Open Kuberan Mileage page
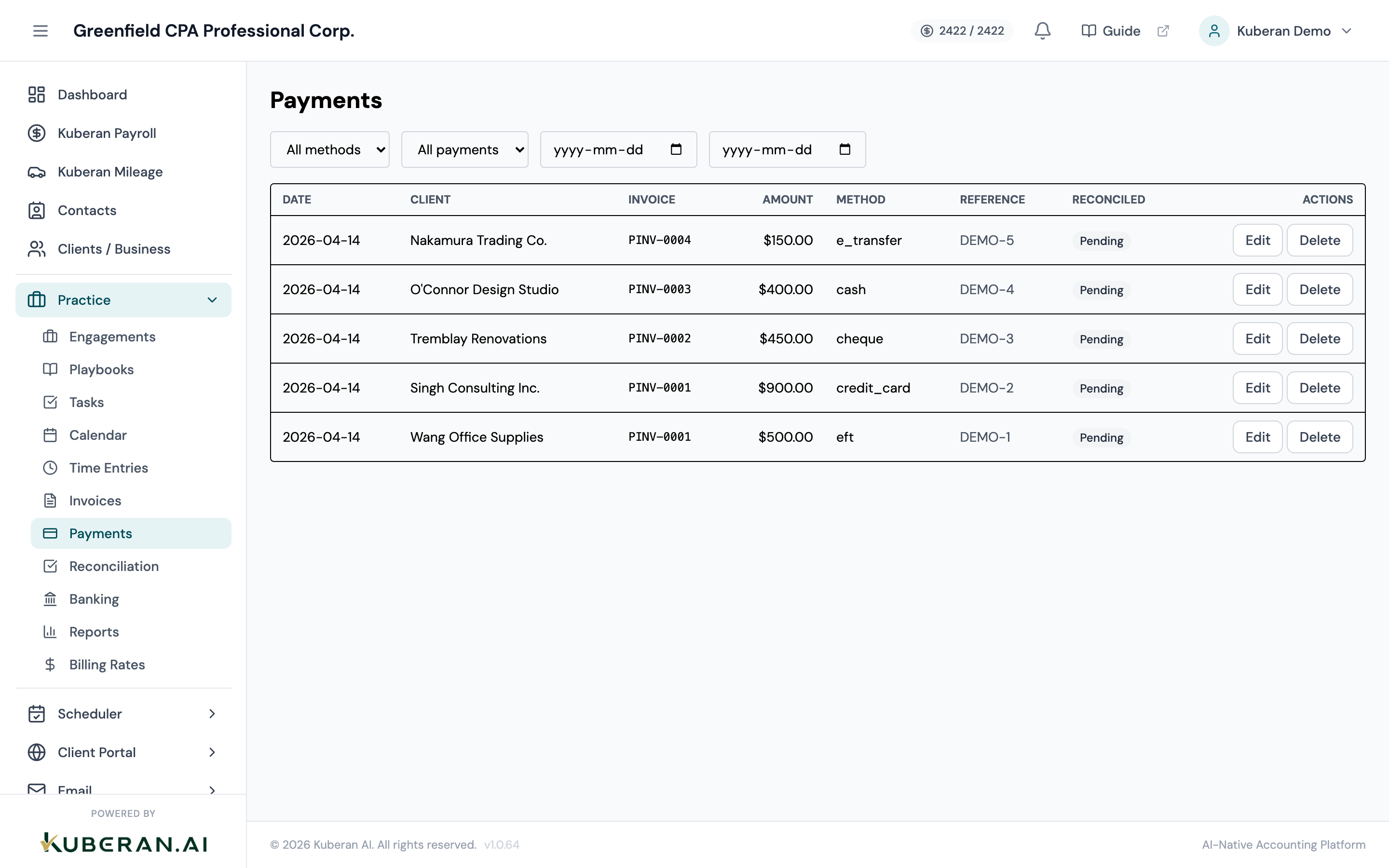The height and width of the screenshot is (868, 1389). coord(123,172)
